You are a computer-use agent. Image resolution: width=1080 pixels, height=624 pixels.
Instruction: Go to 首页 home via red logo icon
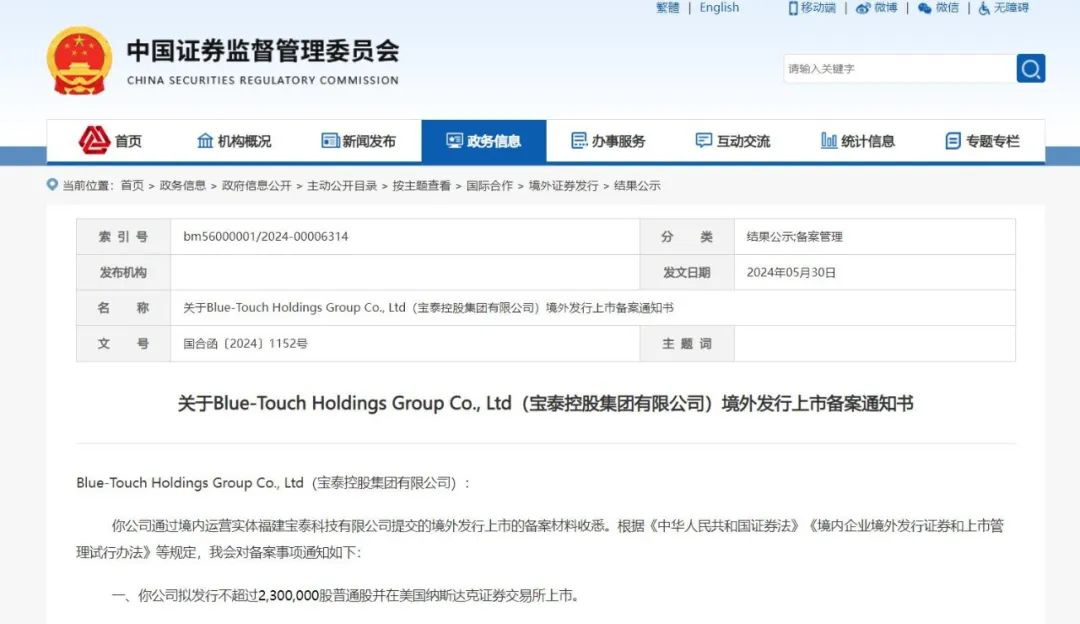(95, 141)
